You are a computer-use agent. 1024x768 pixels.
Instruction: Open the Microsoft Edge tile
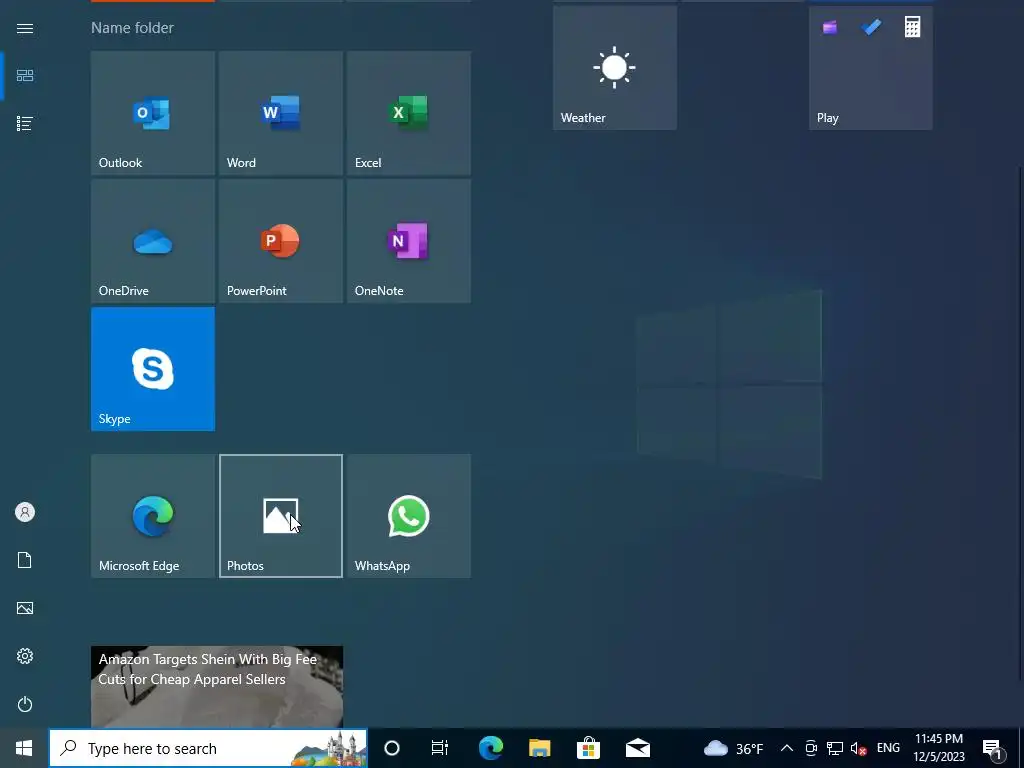153,516
